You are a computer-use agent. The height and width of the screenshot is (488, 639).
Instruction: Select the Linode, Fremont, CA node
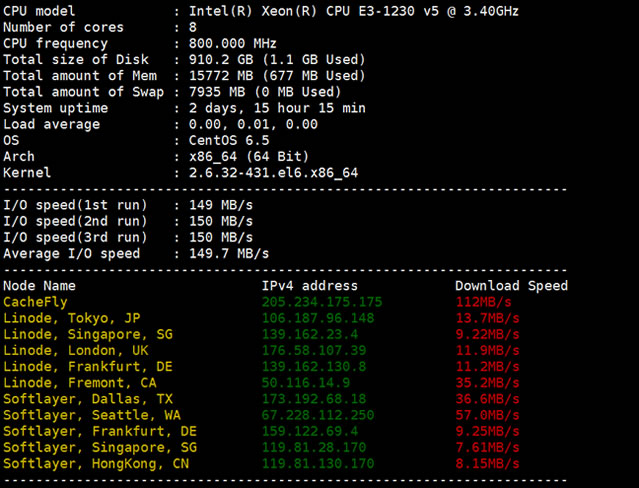click(80, 383)
